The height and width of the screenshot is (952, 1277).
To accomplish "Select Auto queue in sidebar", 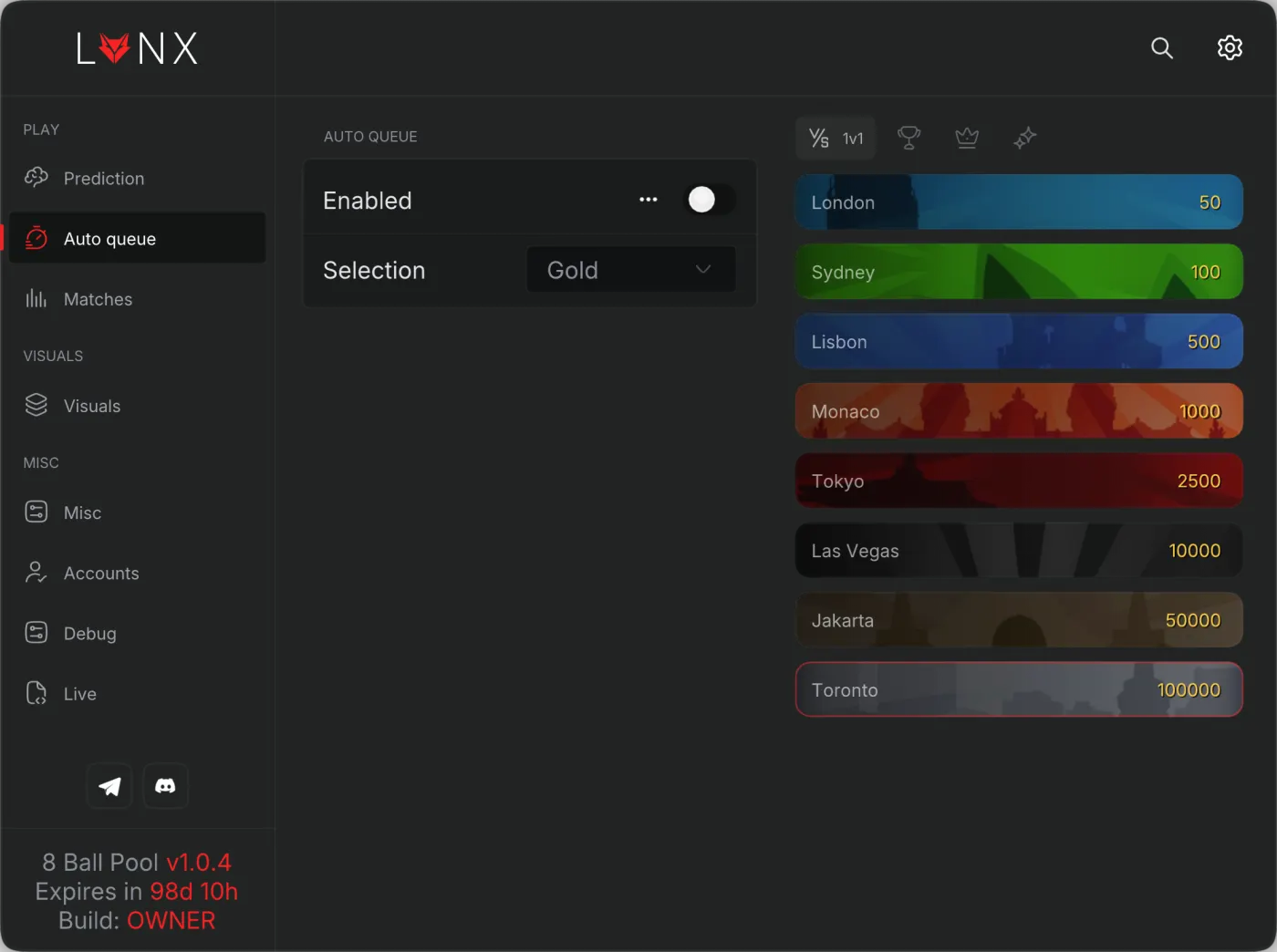I will (137, 238).
